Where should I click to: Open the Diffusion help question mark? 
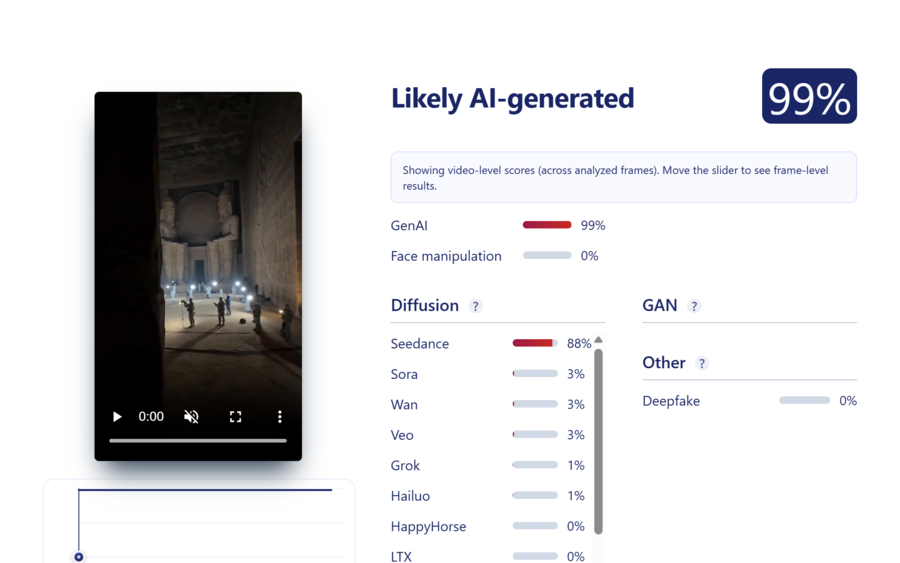[475, 306]
